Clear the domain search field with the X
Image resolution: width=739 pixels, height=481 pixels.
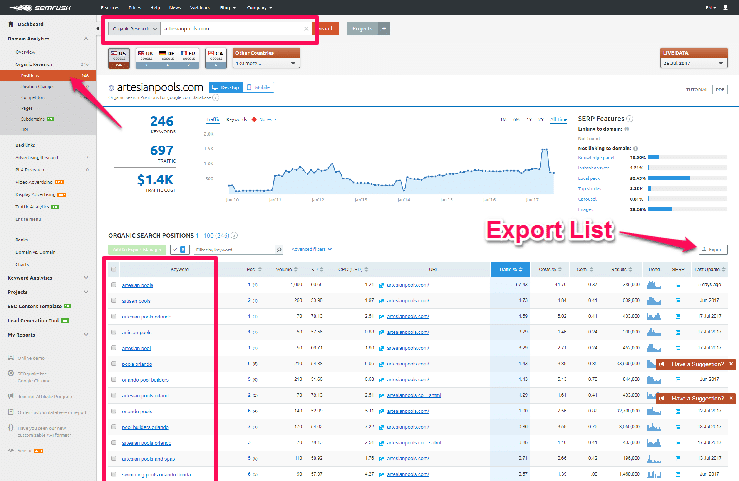tap(306, 29)
